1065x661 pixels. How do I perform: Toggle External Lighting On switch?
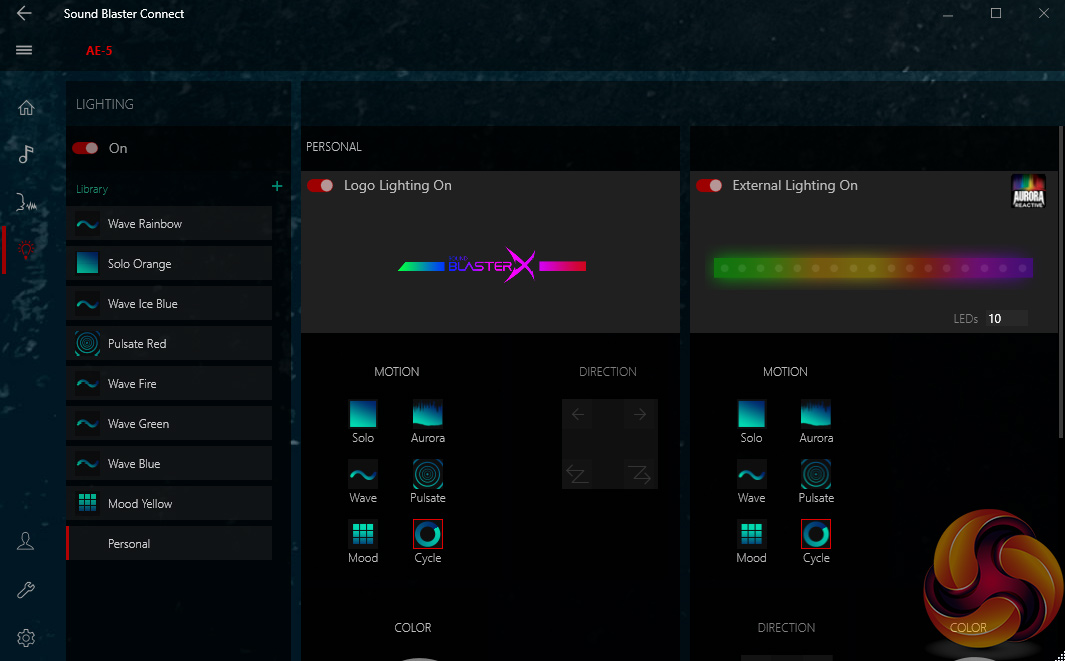(709, 185)
